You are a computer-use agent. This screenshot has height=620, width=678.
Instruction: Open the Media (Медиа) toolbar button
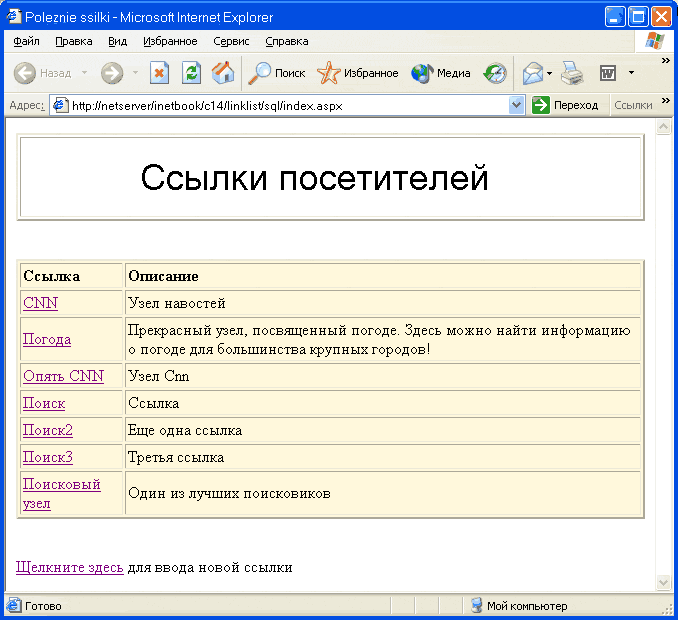pos(441,73)
